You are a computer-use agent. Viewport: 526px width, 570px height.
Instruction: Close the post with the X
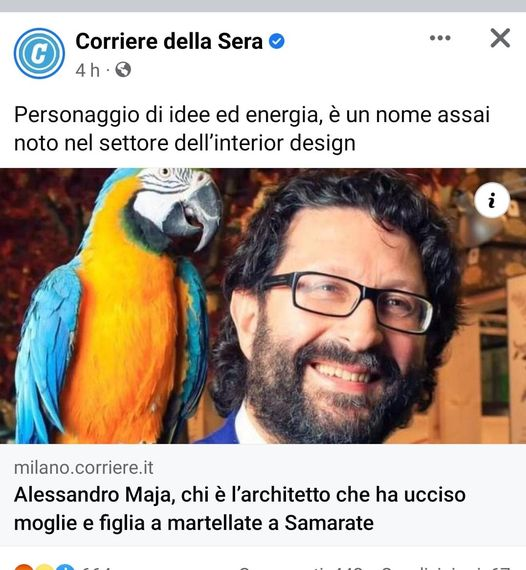(x=500, y=38)
